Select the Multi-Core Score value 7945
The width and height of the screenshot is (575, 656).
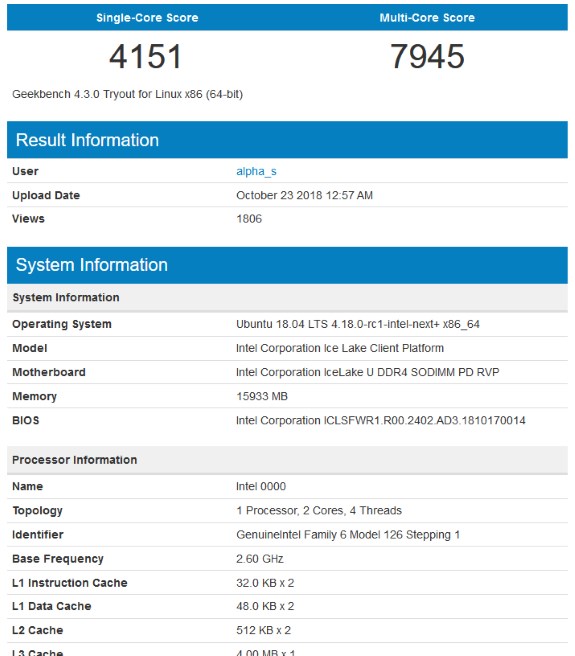click(x=427, y=56)
